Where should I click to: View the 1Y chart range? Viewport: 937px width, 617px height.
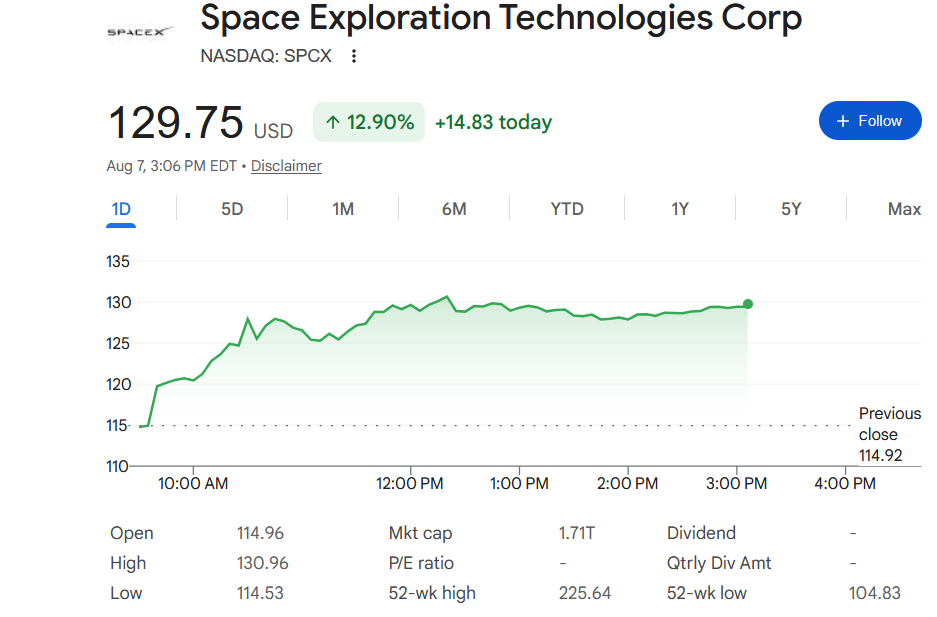680,209
